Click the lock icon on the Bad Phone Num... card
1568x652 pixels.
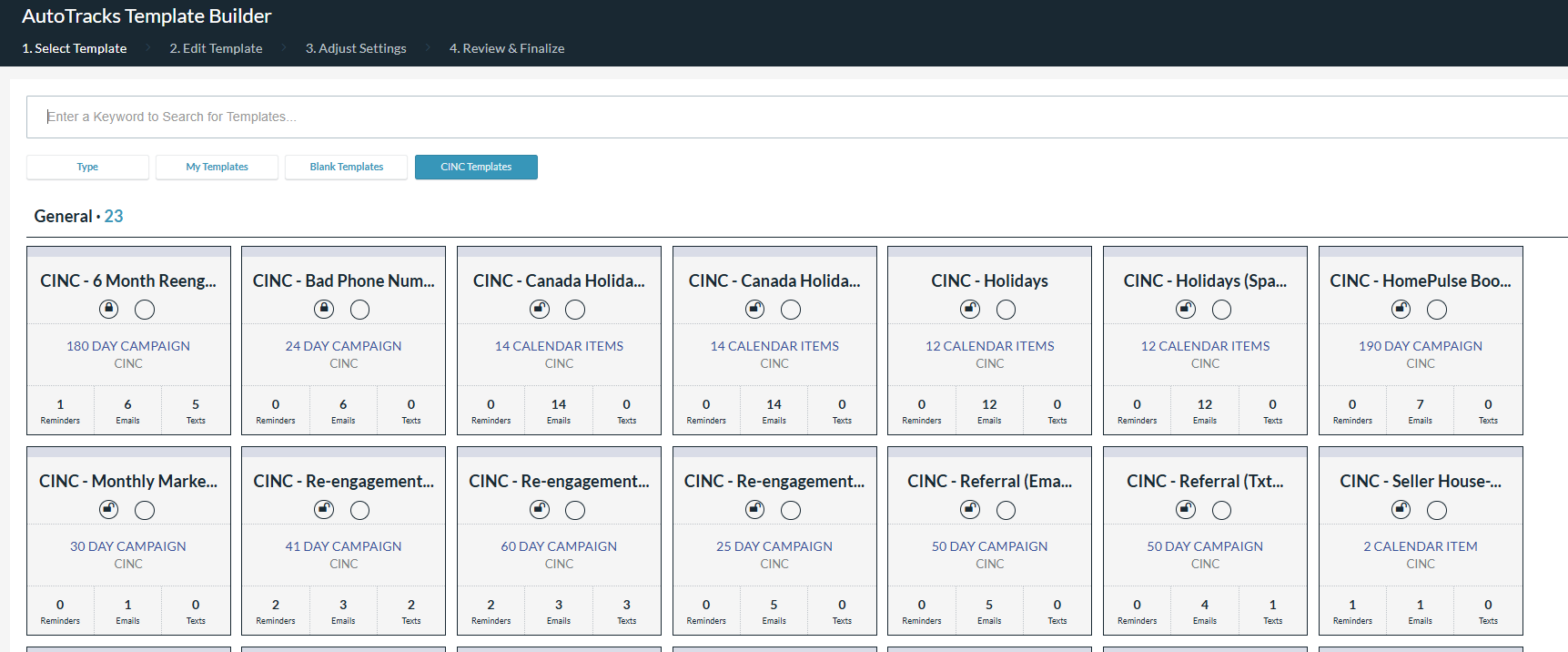pos(324,309)
